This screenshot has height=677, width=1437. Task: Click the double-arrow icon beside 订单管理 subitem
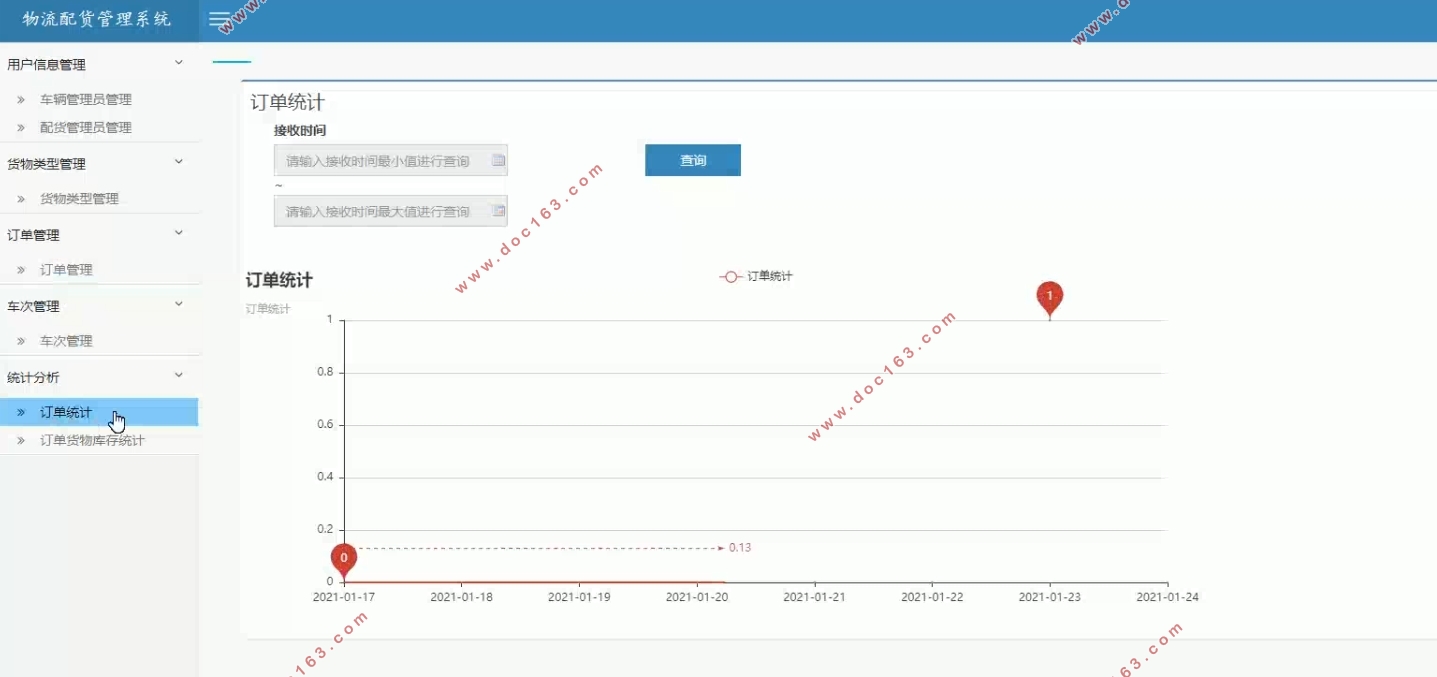21,270
